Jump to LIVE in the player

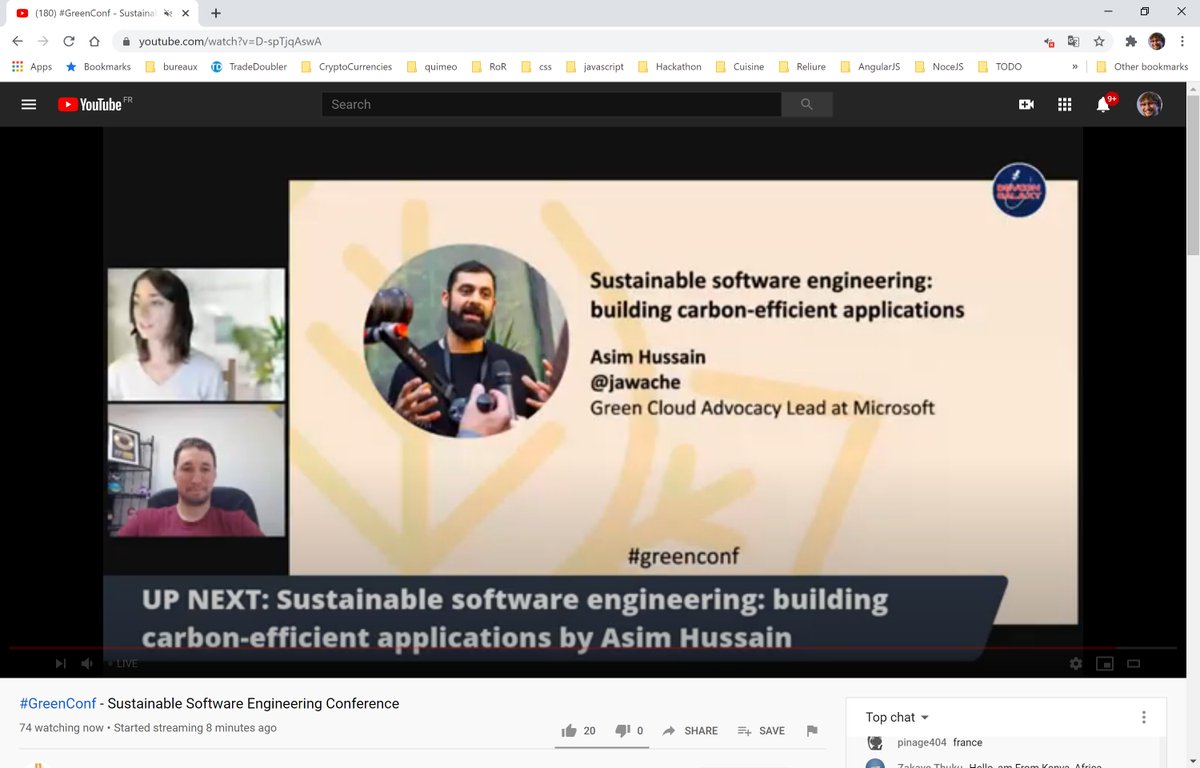point(122,663)
